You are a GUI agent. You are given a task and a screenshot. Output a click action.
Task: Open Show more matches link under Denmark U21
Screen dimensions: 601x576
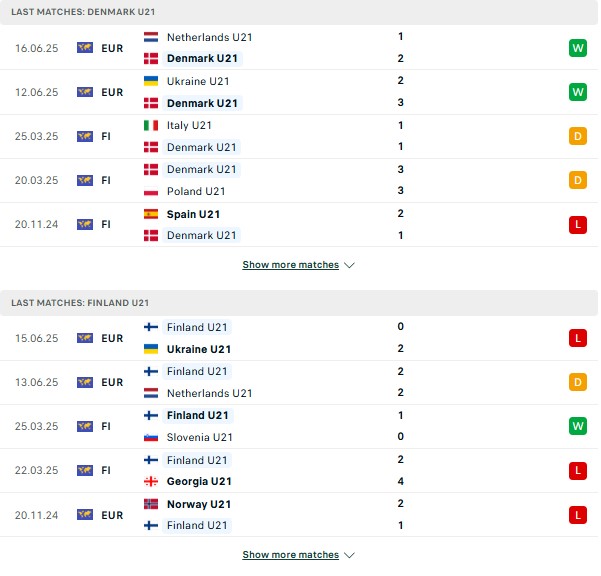(291, 265)
